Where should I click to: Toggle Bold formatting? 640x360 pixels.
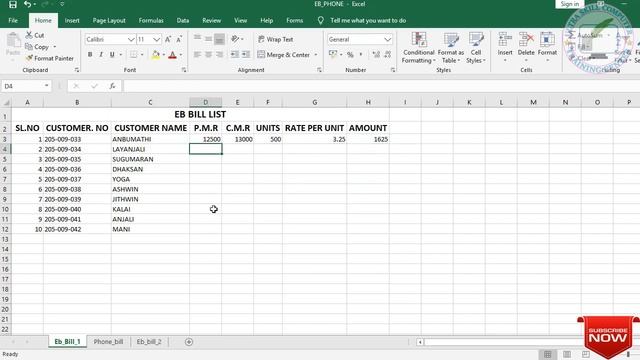(x=90, y=55)
